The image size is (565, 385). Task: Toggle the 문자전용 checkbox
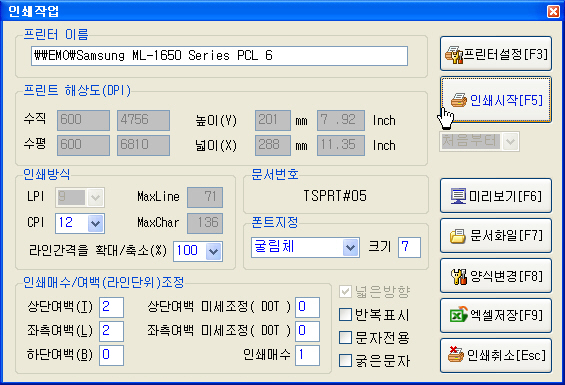[x=346, y=338]
